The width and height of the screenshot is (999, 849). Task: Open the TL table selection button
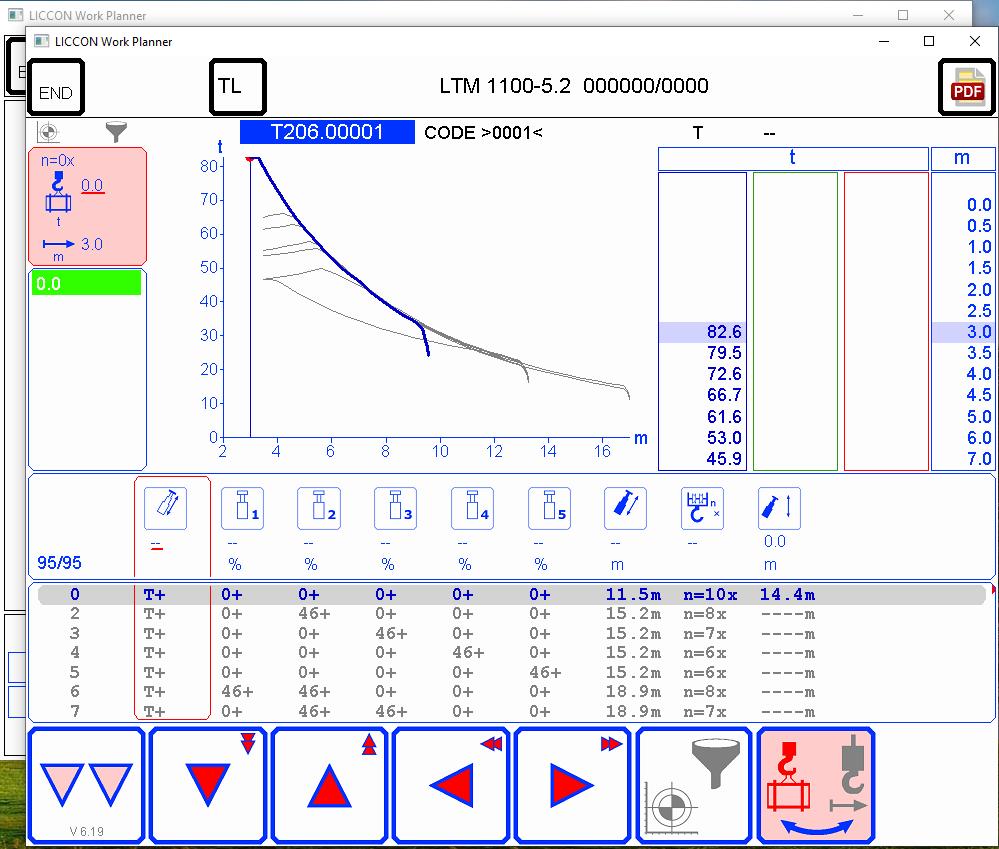point(238,87)
